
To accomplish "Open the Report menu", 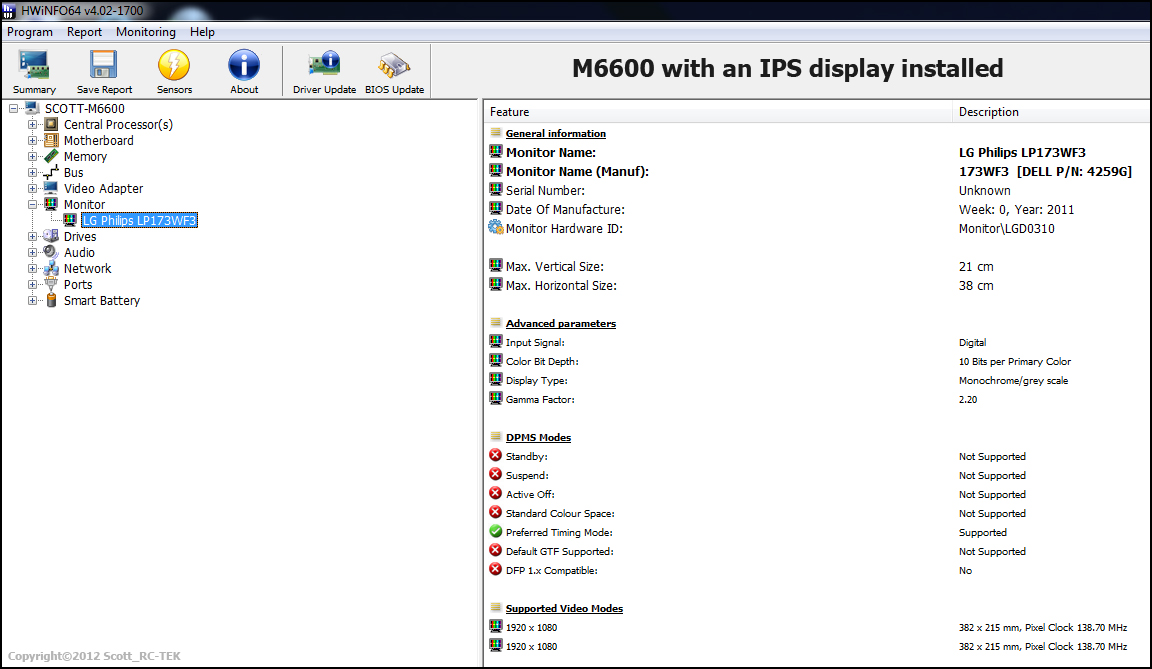I will pos(84,32).
